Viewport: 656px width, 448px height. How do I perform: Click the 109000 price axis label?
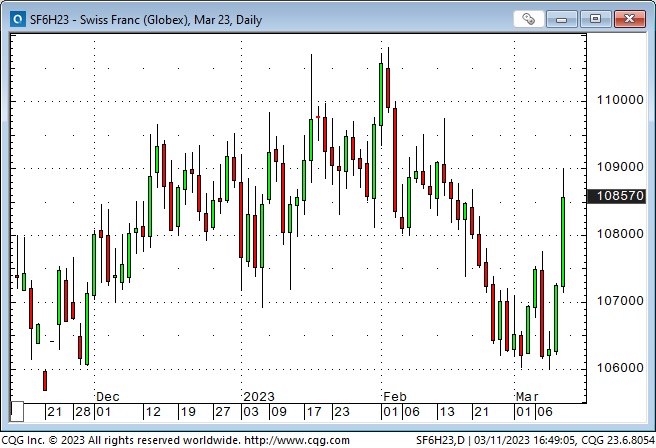coord(620,167)
